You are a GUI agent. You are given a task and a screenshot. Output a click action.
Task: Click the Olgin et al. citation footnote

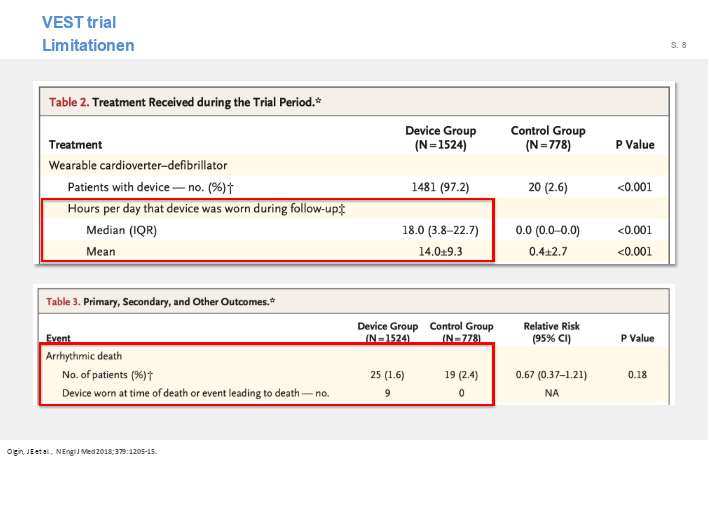coord(82,451)
